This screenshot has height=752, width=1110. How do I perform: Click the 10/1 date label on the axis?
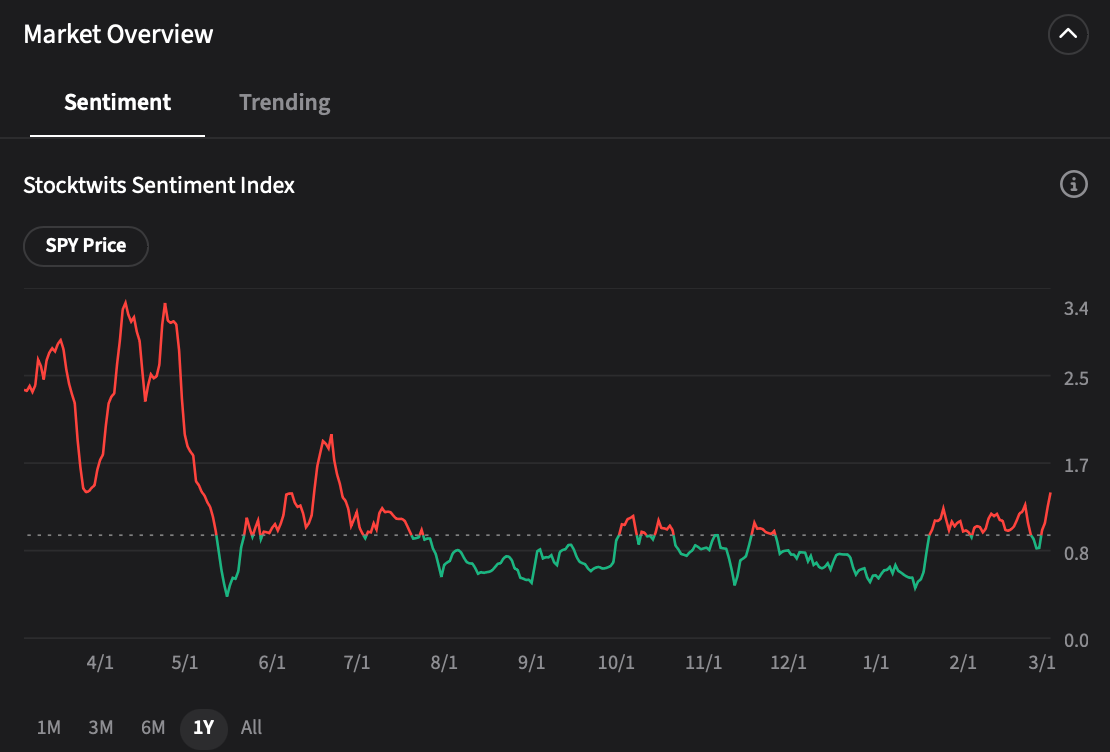coord(616,662)
